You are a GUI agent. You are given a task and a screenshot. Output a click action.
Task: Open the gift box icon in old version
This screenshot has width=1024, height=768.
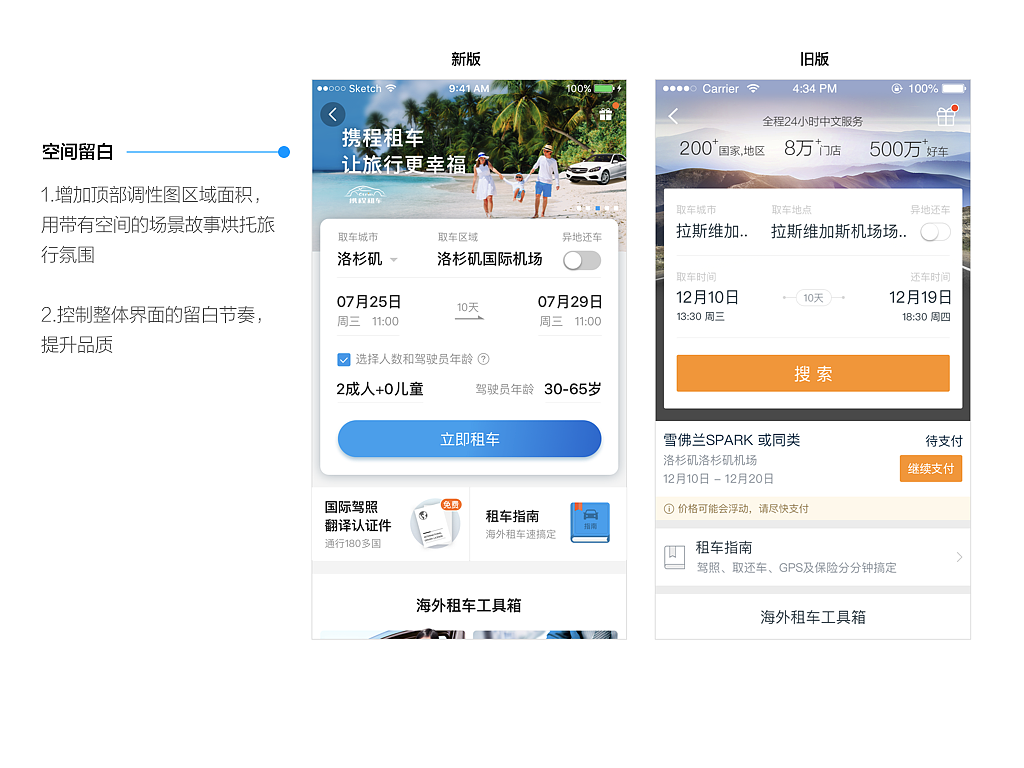pos(946,116)
